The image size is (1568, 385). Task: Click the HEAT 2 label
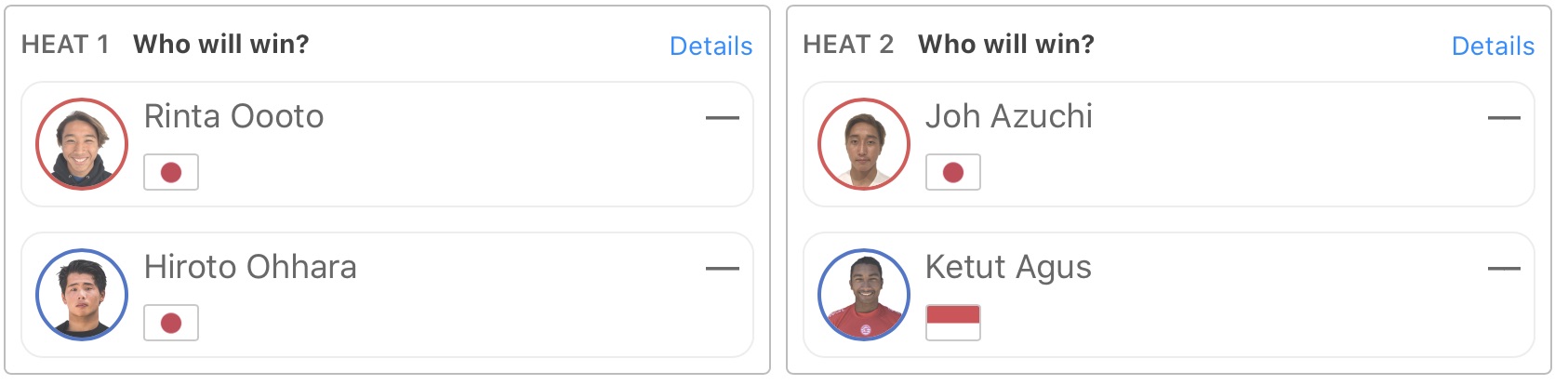pos(847,45)
